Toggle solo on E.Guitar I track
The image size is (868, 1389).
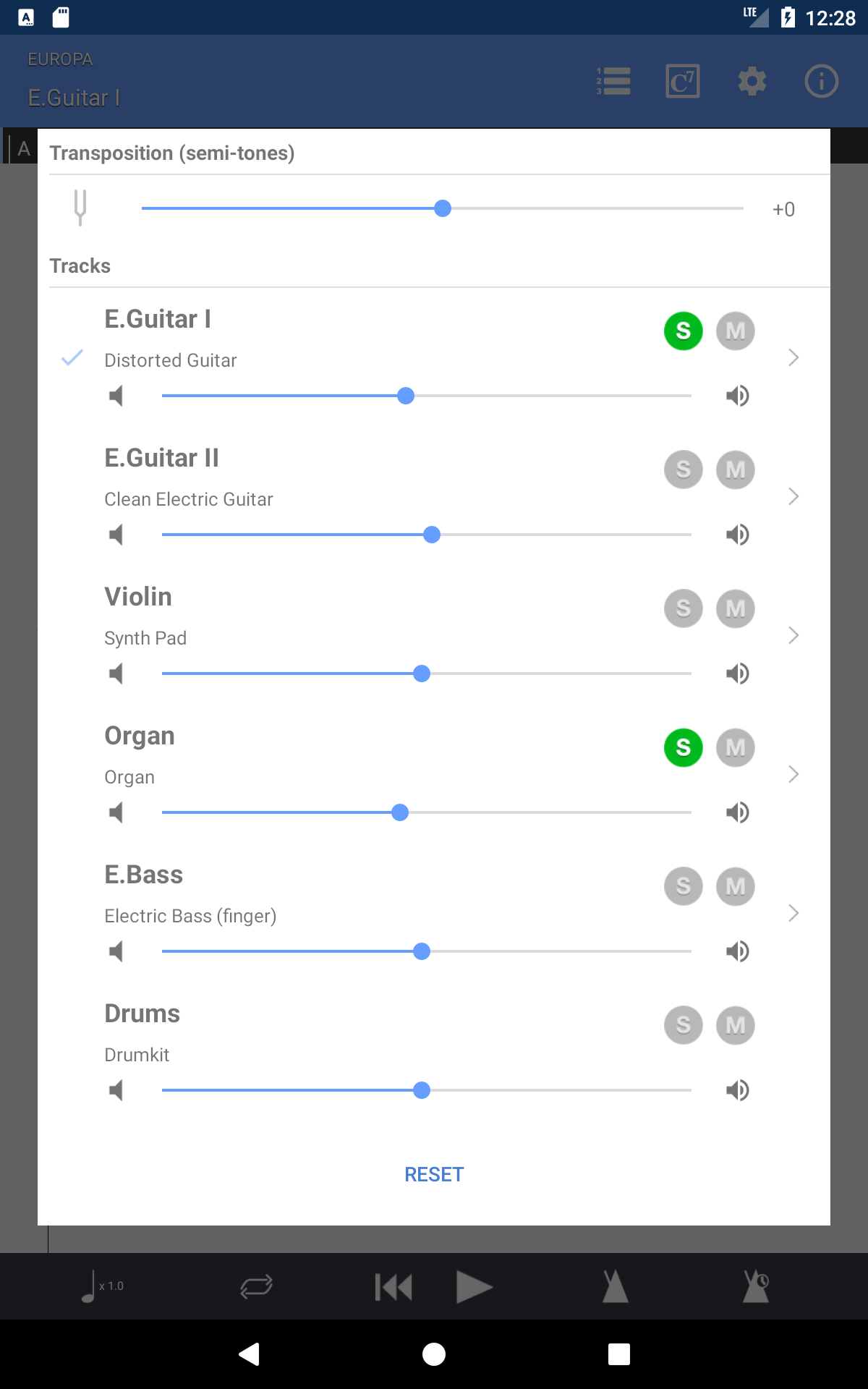tap(684, 331)
